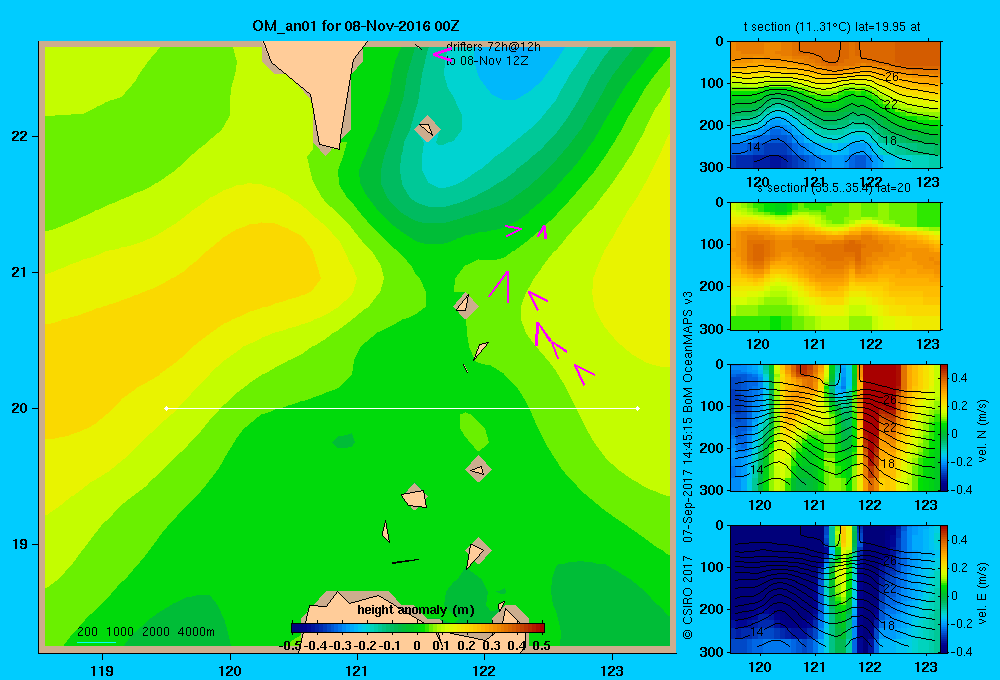Click the '26' contour label in the temperature section
The width and height of the screenshot is (1000, 680).
pyautogui.click(x=891, y=77)
